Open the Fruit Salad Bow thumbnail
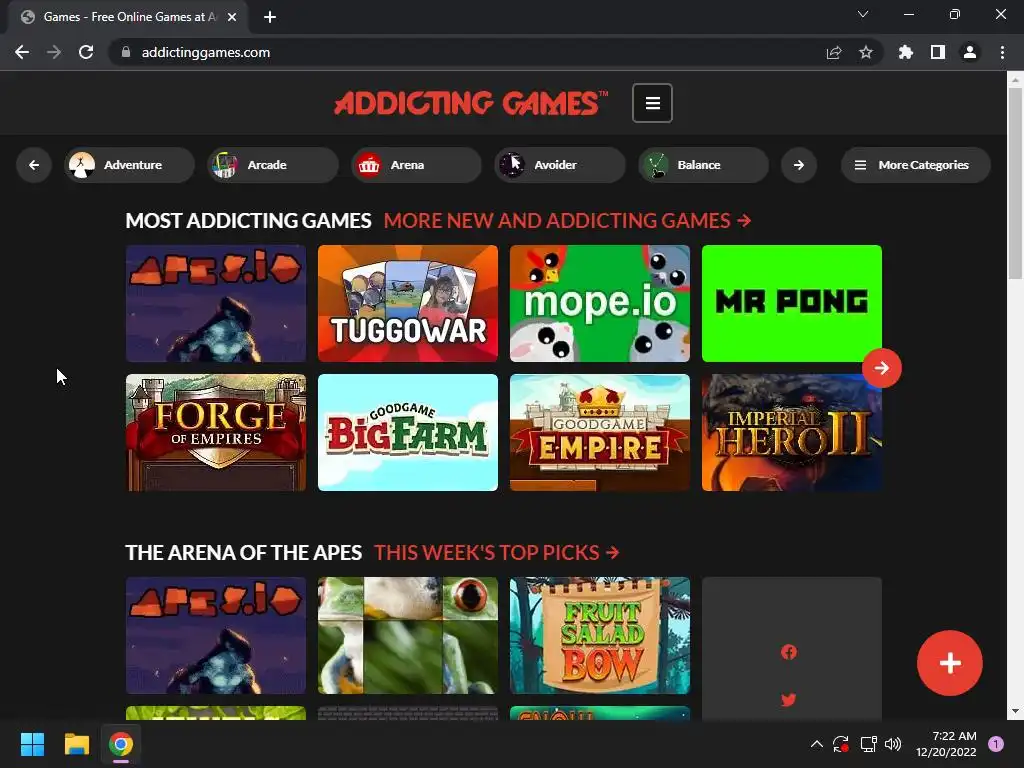The height and width of the screenshot is (768, 1024). pyautogui.click(x=600, y=635)
